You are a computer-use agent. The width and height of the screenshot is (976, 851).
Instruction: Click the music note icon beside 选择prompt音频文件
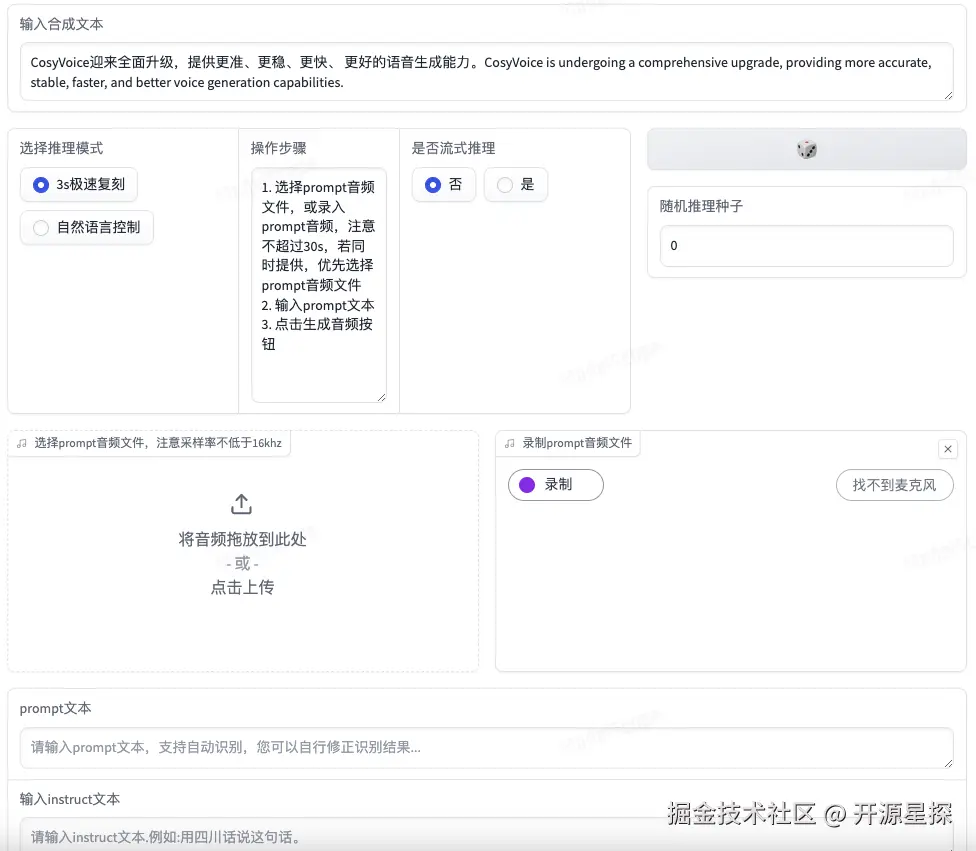pyautogui.click(x=22, y=443)
